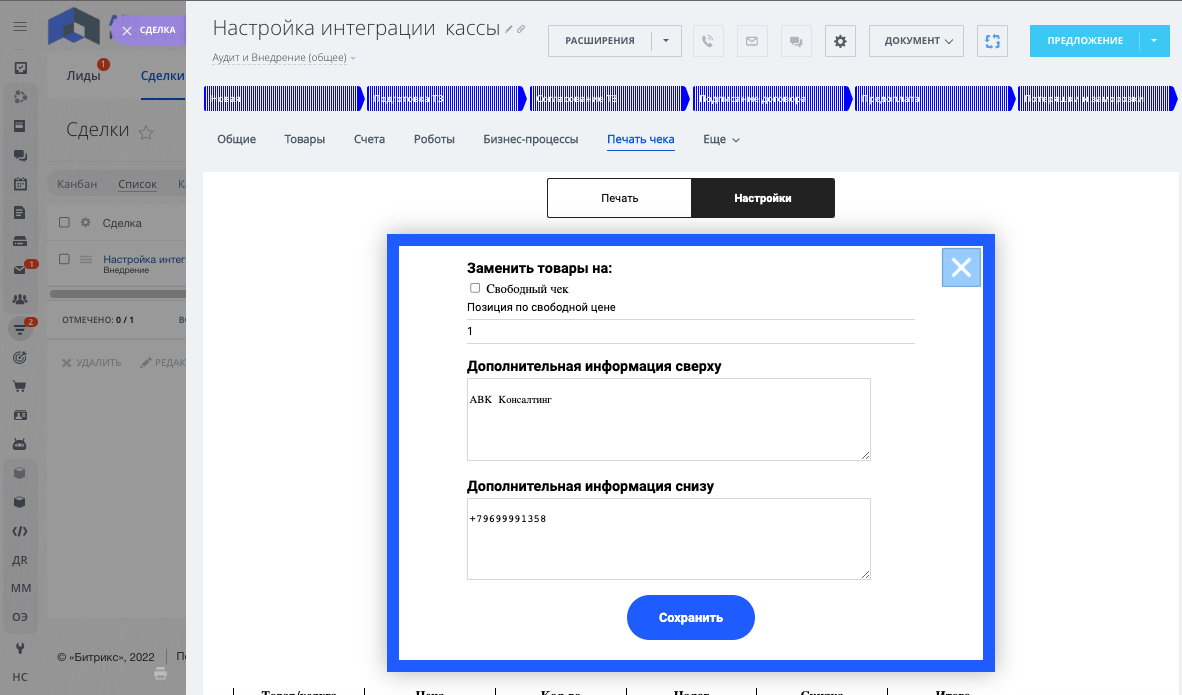Screen dimensions: 1182x695
Task: Favorite the Сделки page with star icon
Action: (146, 133)
